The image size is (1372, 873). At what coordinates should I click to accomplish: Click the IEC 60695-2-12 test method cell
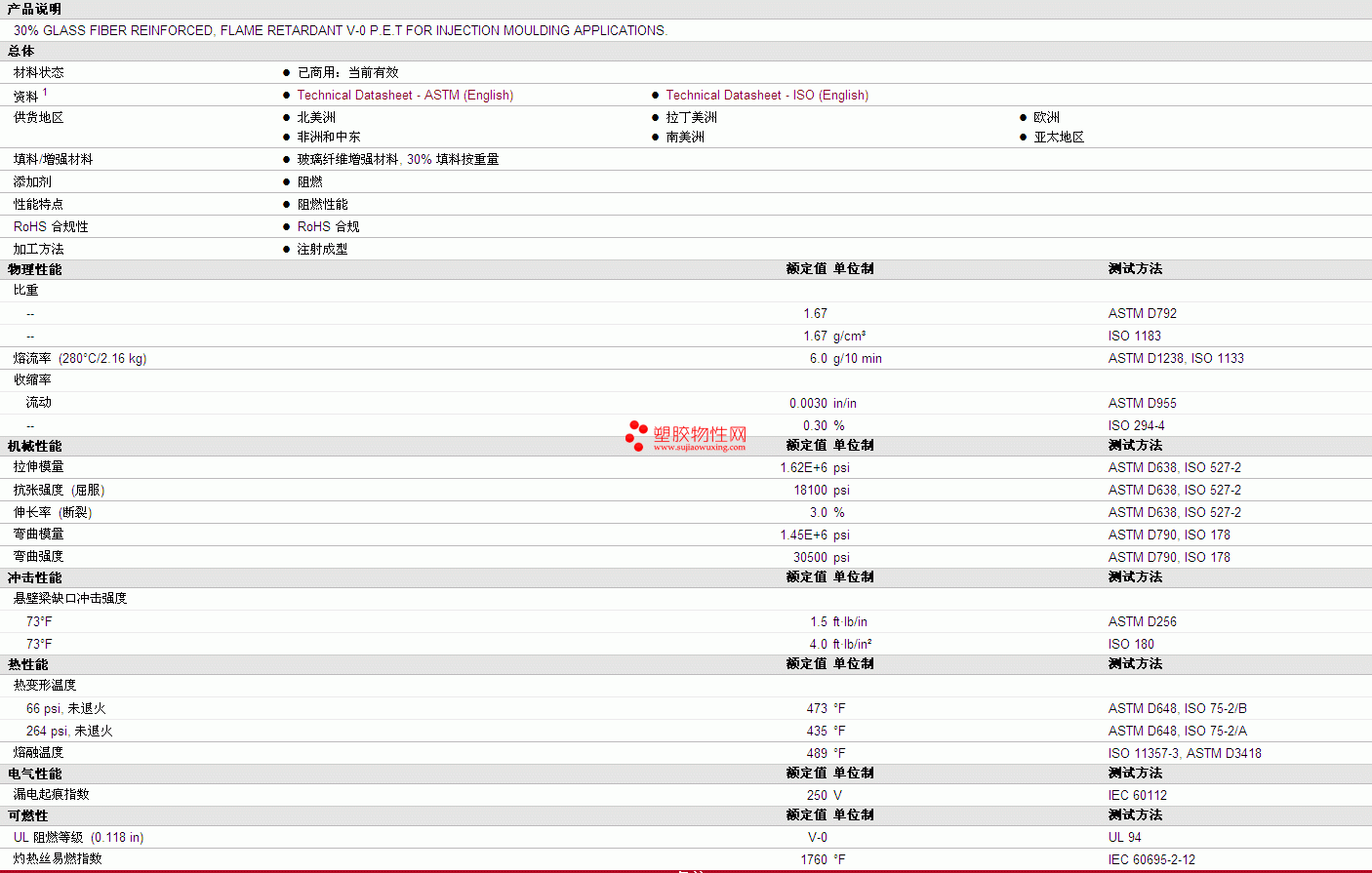tap(1151, 859)
